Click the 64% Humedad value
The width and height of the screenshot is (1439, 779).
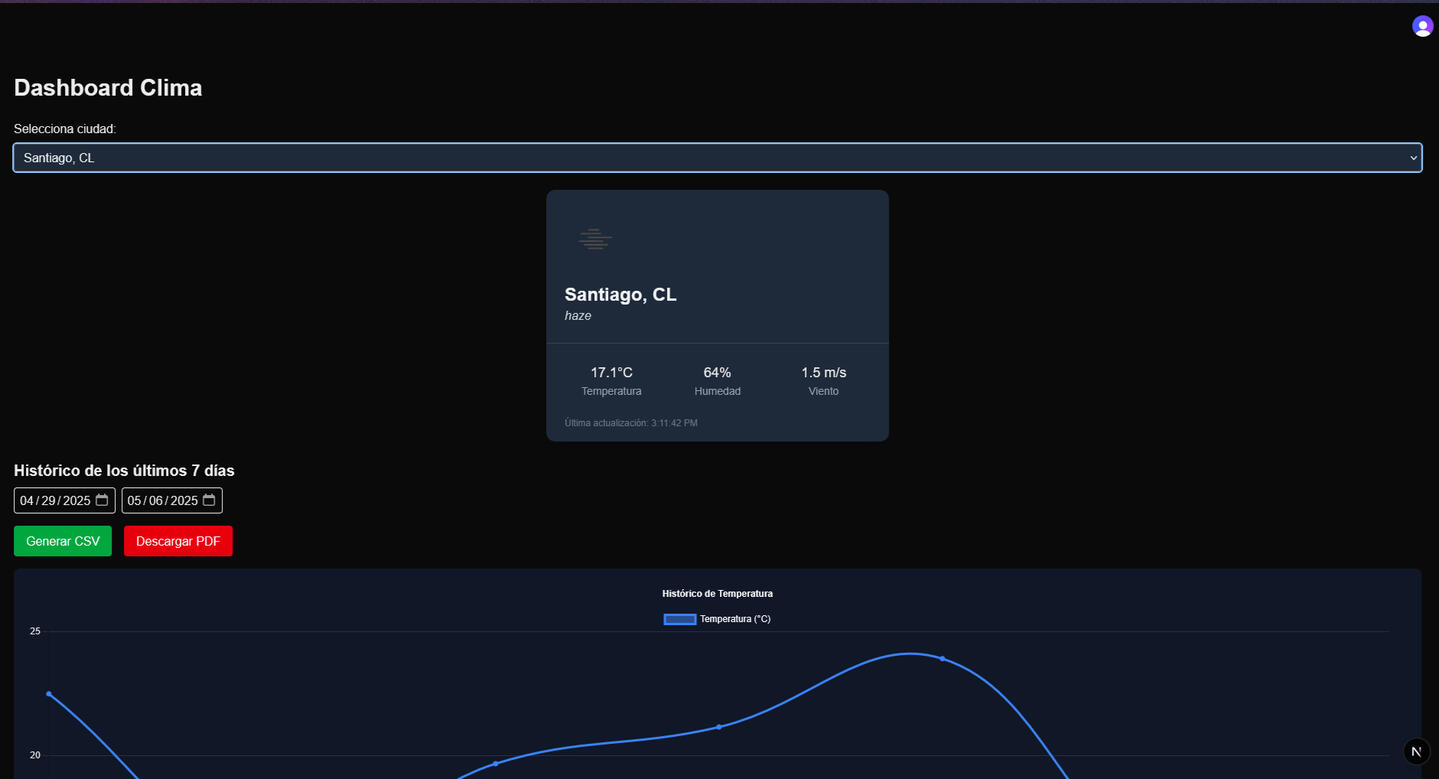tap(717, 372)
